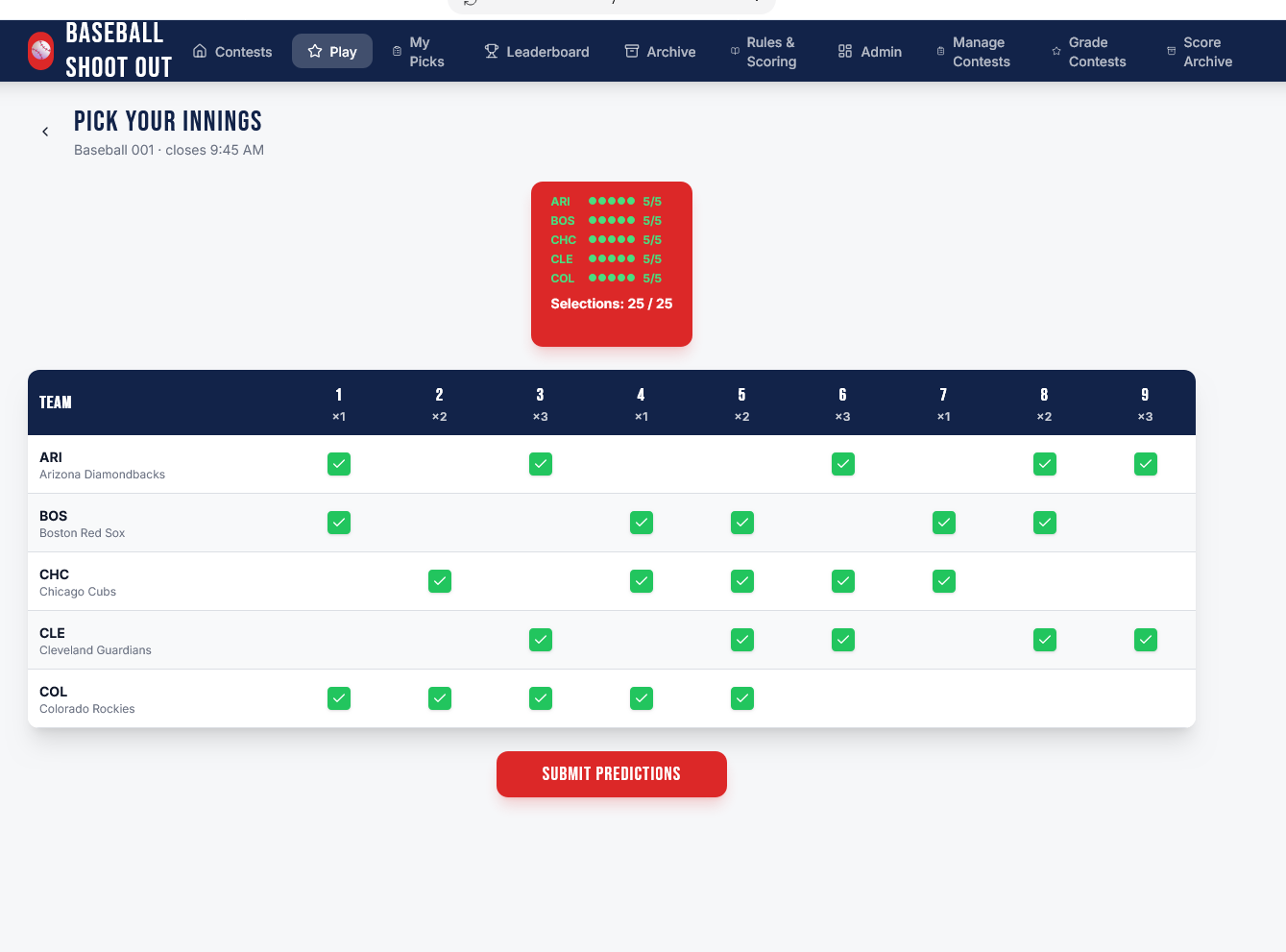This screenshot has width=1286, height=952.
Task: Click the archive box icon beside Archive
Action: pyautogui.click(x=632, y=51)
